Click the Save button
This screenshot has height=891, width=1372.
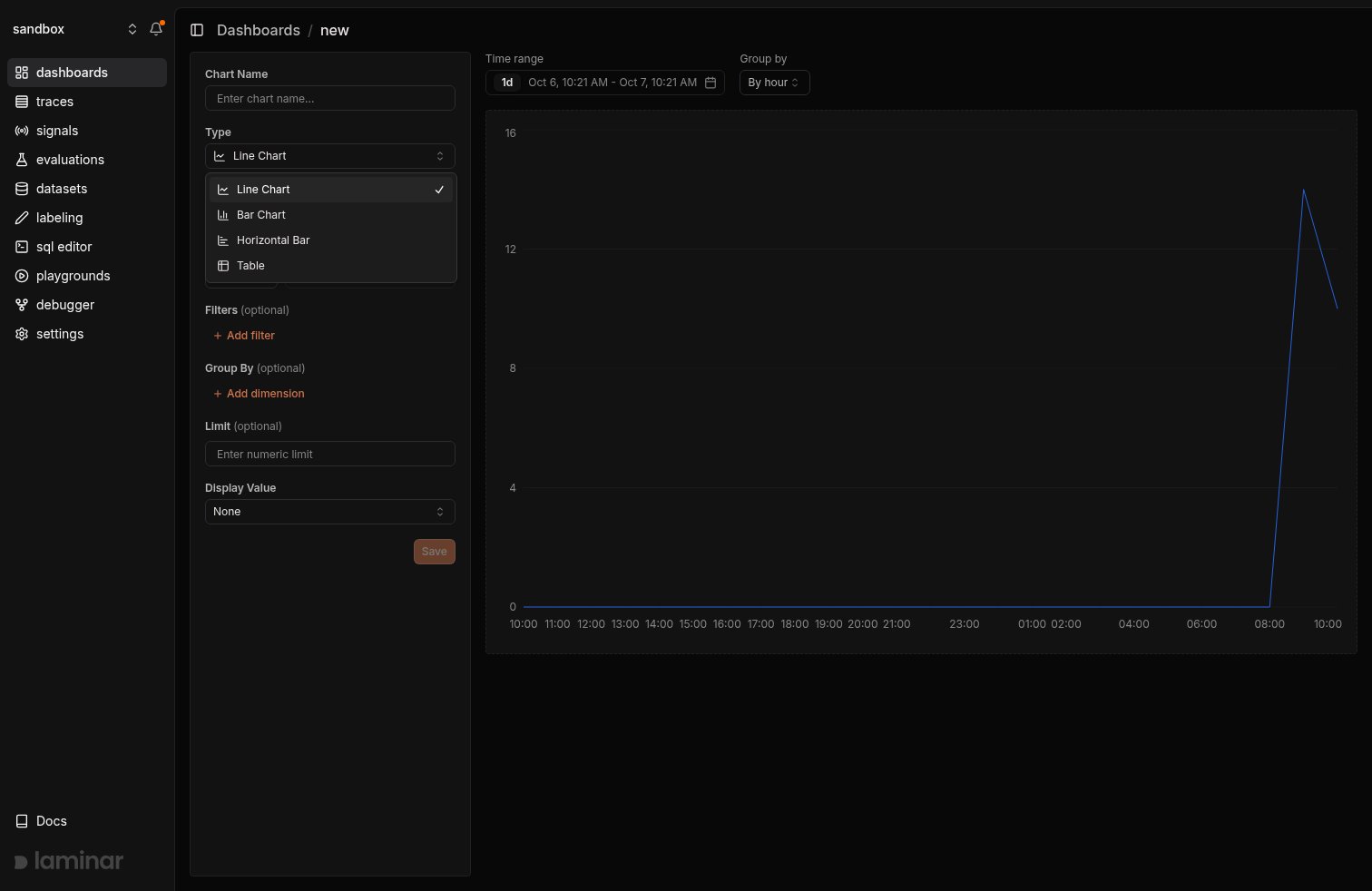(435, 552)
